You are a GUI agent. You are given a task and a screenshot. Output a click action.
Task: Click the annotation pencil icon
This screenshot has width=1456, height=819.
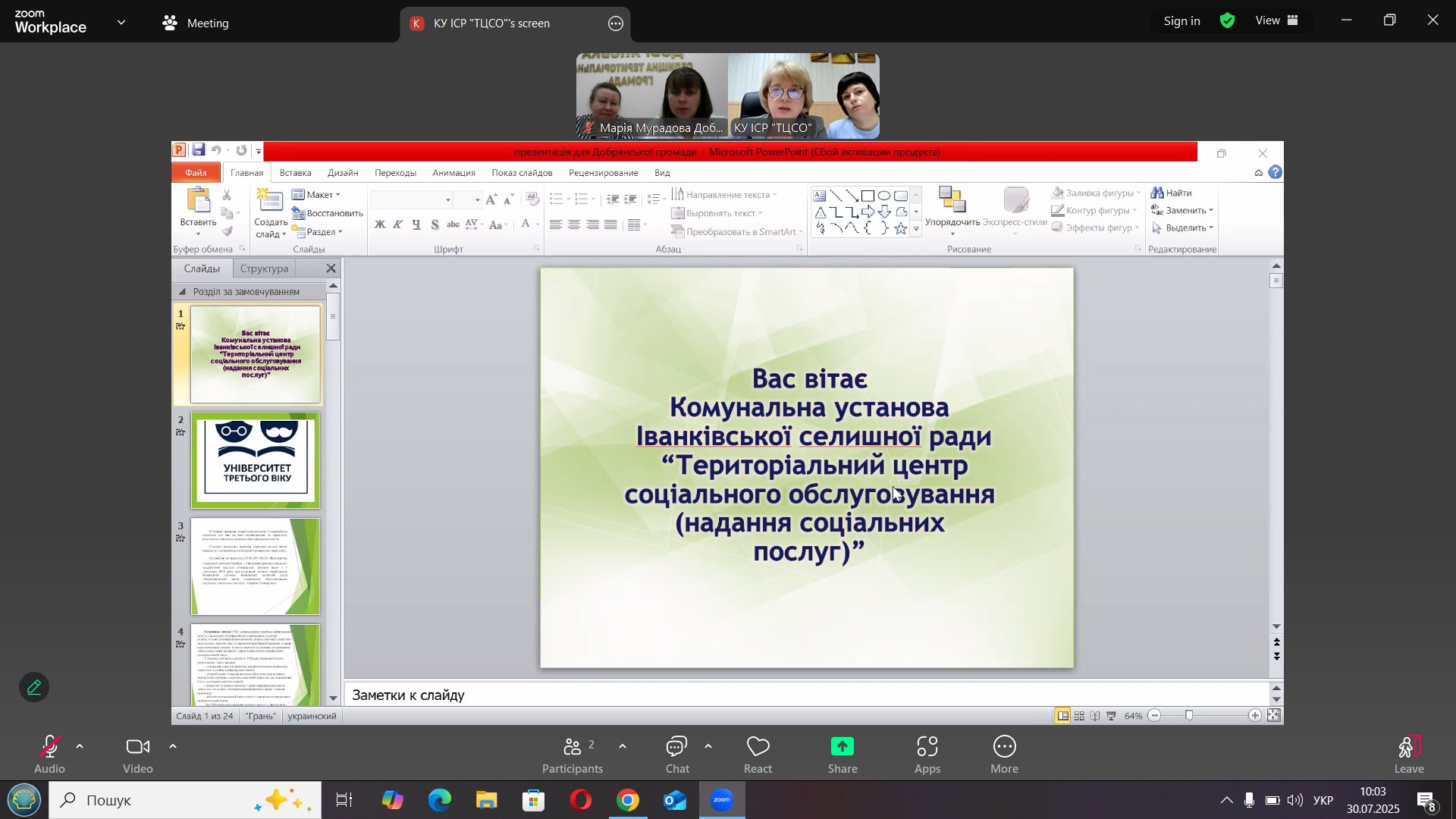point(34,688)
